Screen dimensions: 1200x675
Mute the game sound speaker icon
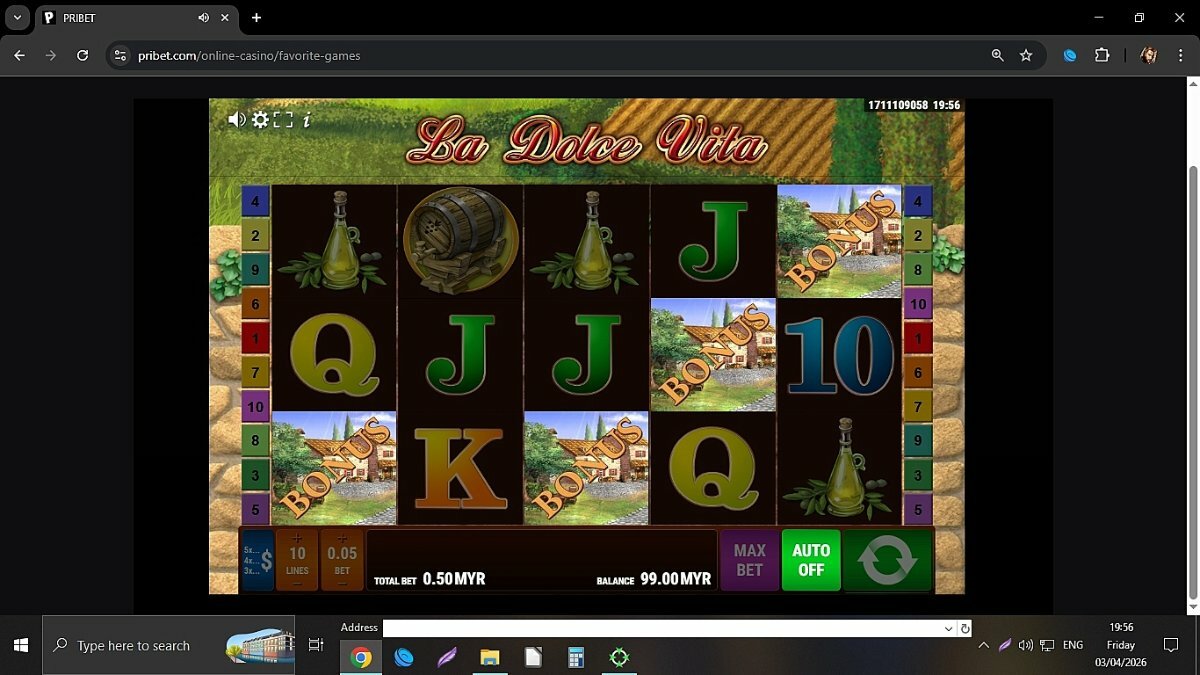(236, 120)
